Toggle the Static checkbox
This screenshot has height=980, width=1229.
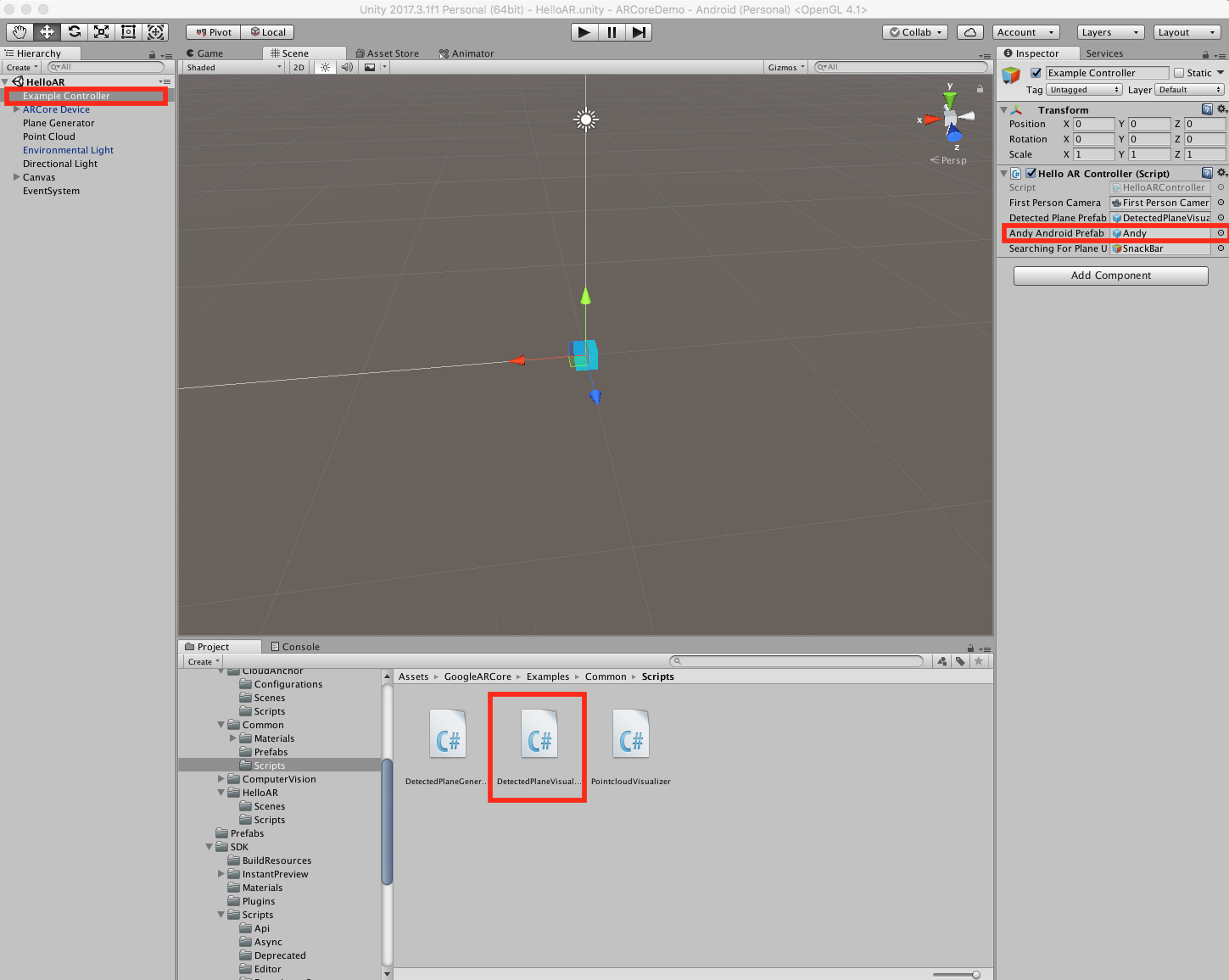[1179, 73]
